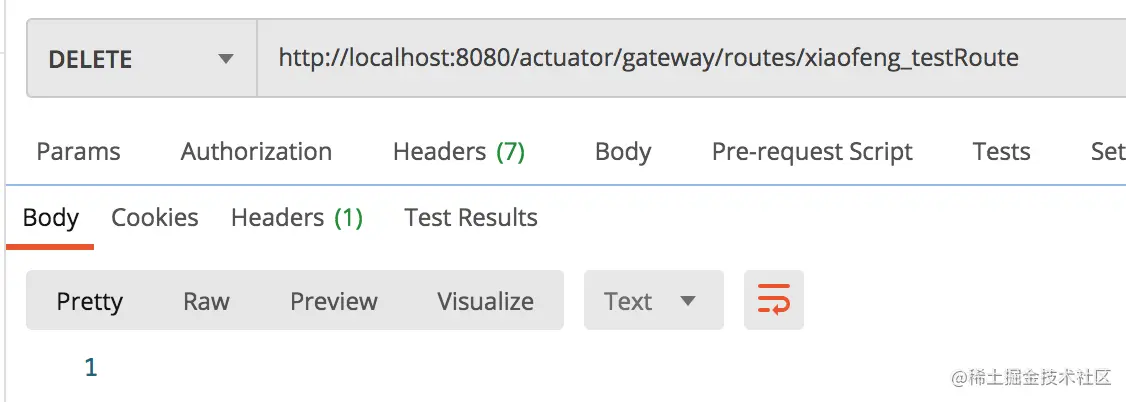This screenshot has width=1126, height=402.
Task: Go to the Pre-request Script tab
Action: [812, 152]
